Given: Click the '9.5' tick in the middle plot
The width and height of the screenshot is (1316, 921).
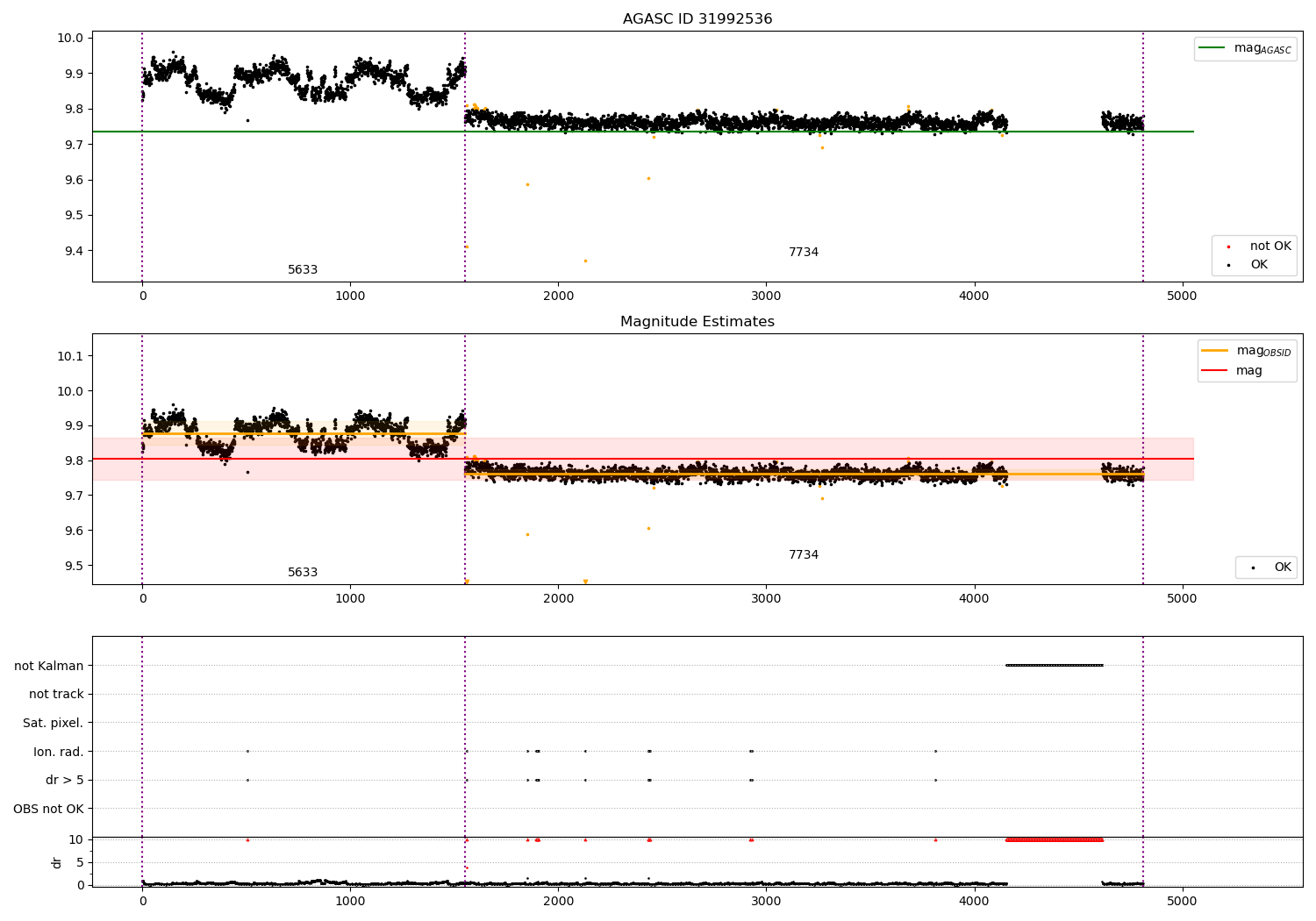Looking at the screenshot, I should [73, 566].
